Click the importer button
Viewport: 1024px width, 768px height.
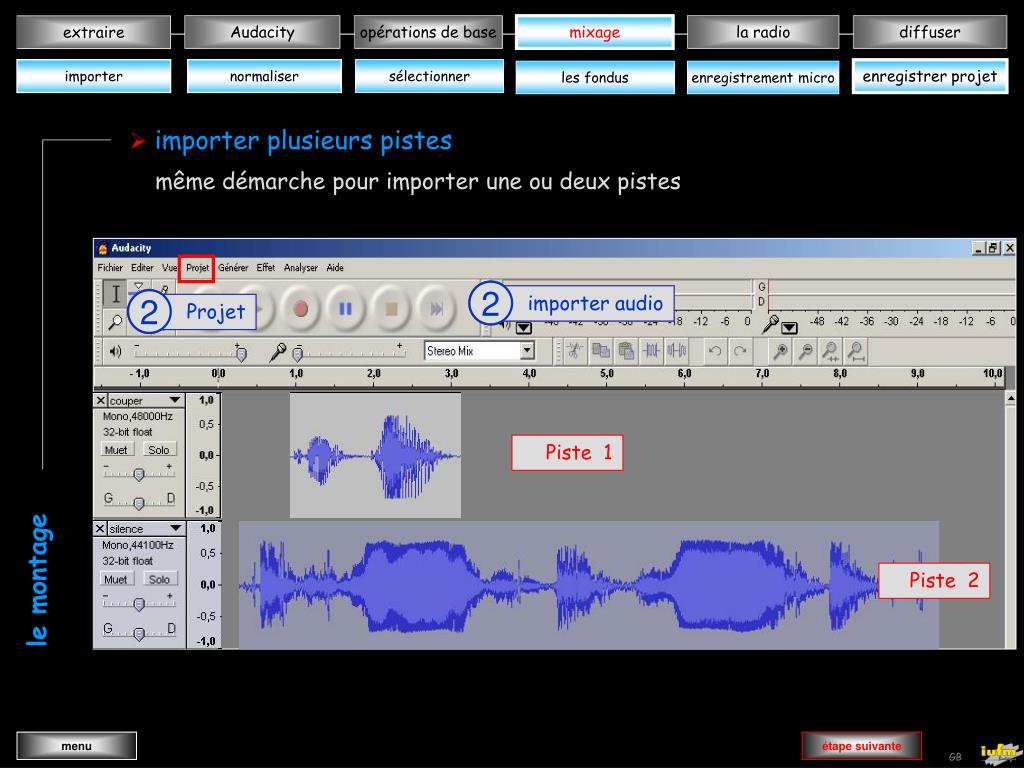click(x=93, y=76)
